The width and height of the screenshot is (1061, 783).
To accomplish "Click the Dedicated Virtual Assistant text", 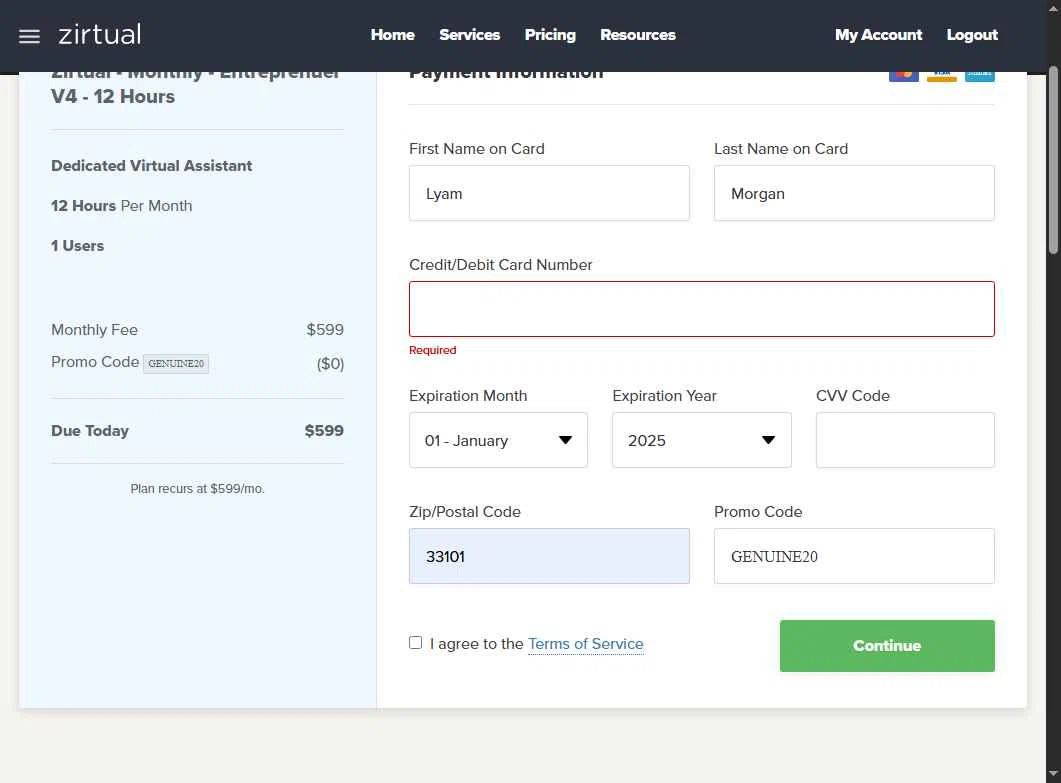I will (x=152, y=166).
